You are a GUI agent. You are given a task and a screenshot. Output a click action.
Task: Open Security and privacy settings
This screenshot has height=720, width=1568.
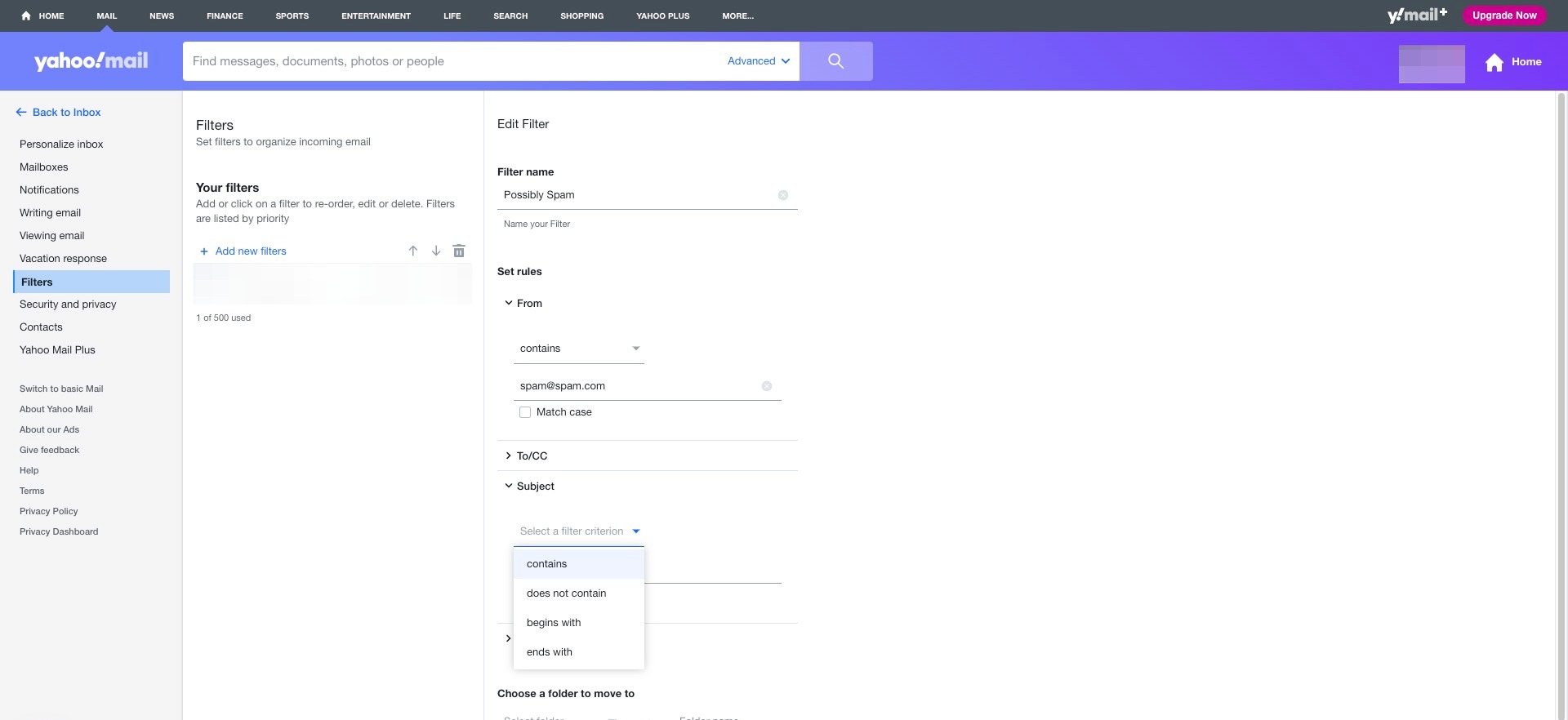click(x=68, y=304)
